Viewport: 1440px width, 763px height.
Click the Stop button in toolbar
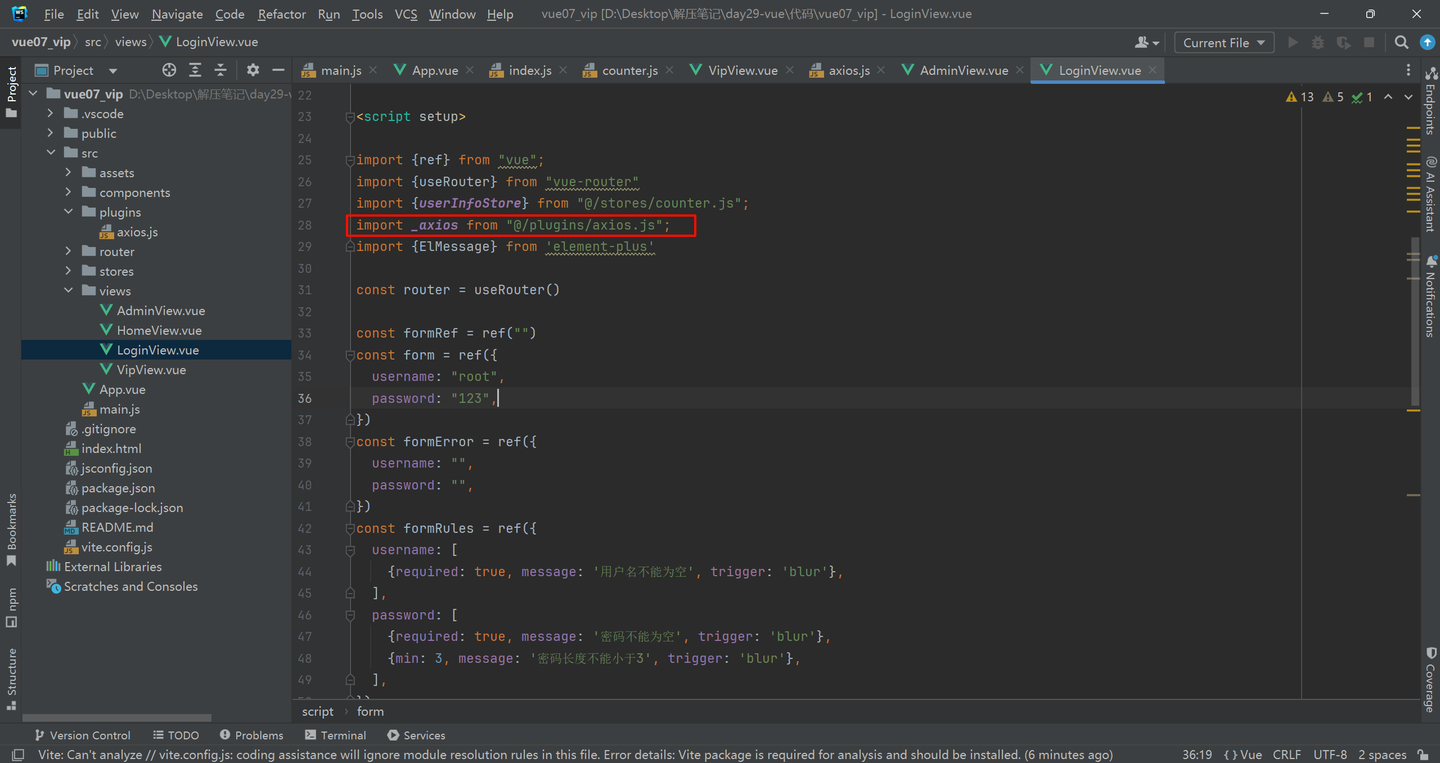click(1369, 42)
